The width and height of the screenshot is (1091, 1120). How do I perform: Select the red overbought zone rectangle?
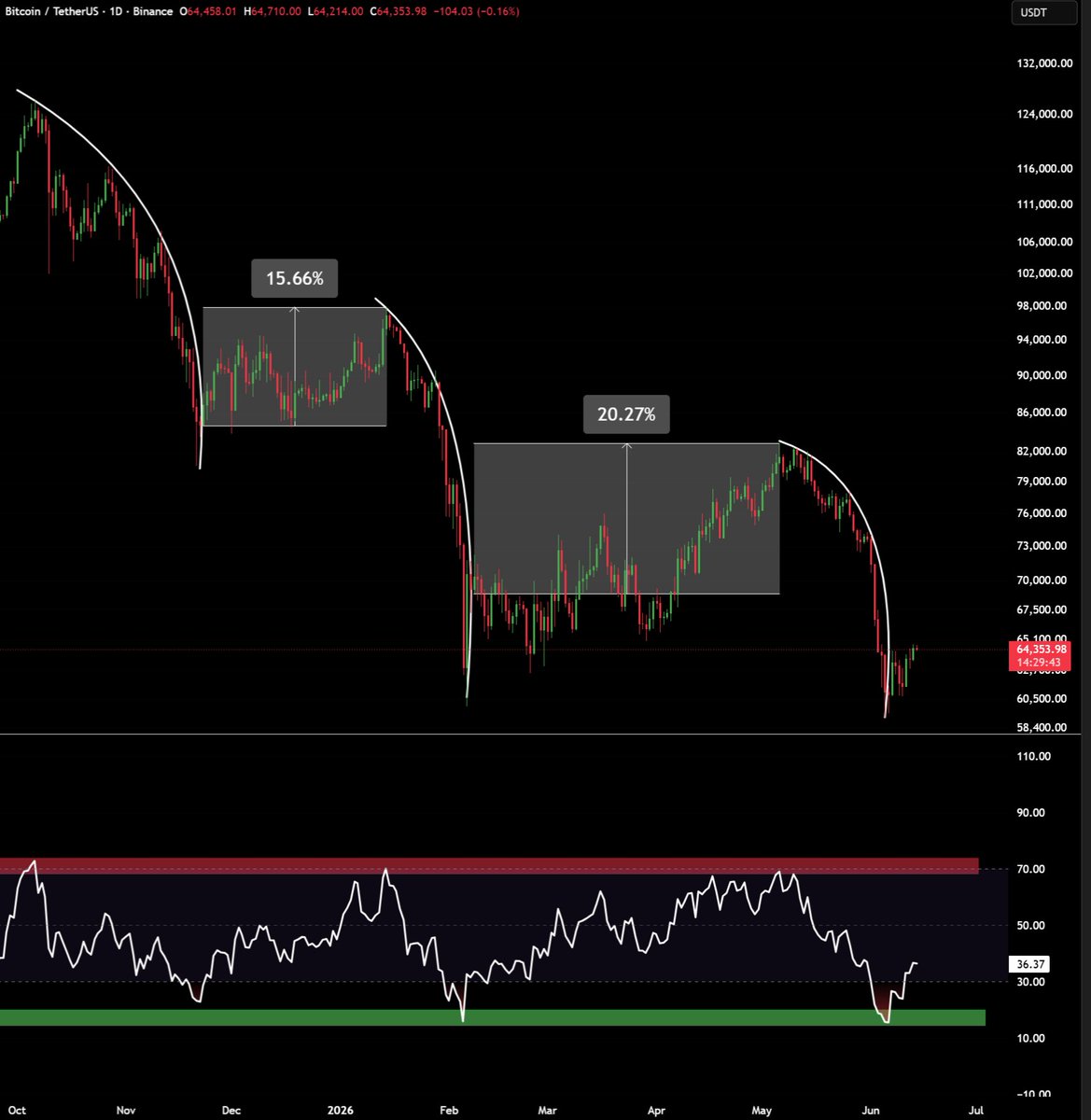[x=489, y=866]
